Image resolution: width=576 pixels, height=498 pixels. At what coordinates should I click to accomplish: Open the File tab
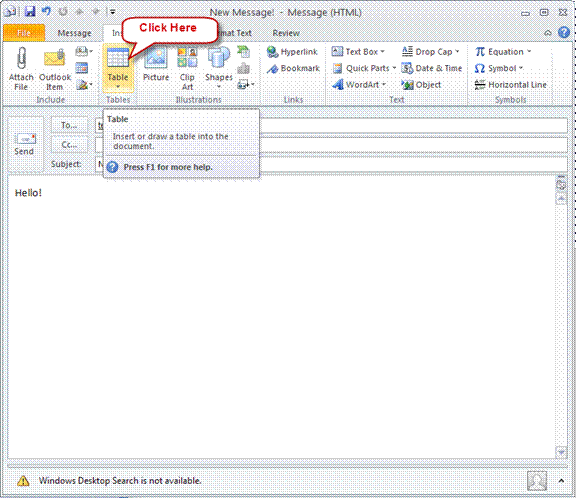click(x=24, y=33)
